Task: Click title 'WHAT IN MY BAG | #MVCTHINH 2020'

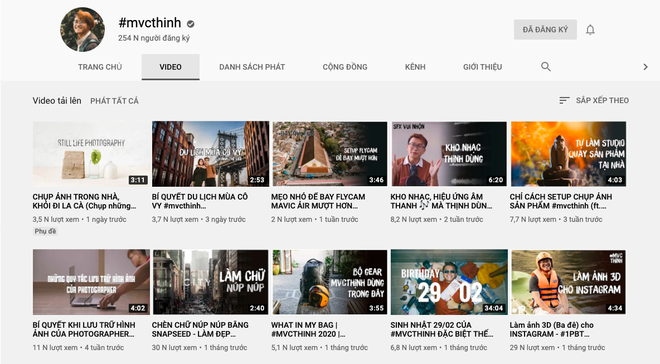Action: click(308, 329)
